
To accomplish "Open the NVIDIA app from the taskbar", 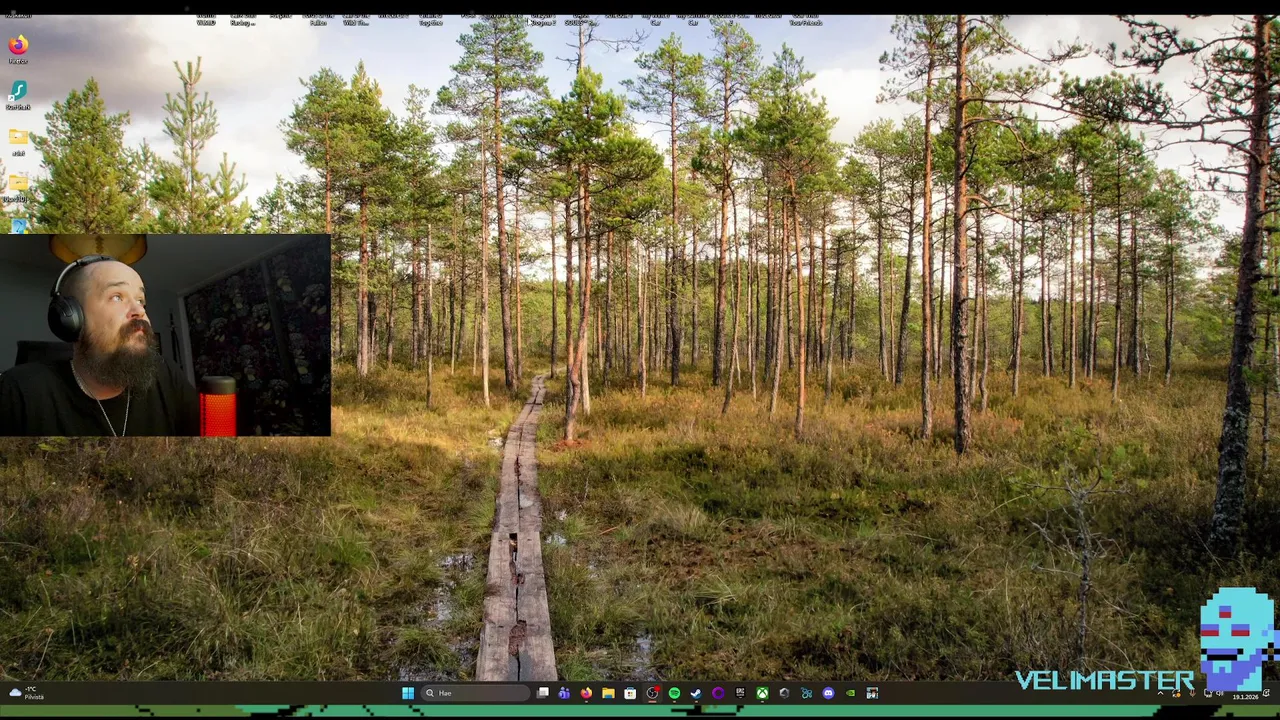I will pos(850,693).
